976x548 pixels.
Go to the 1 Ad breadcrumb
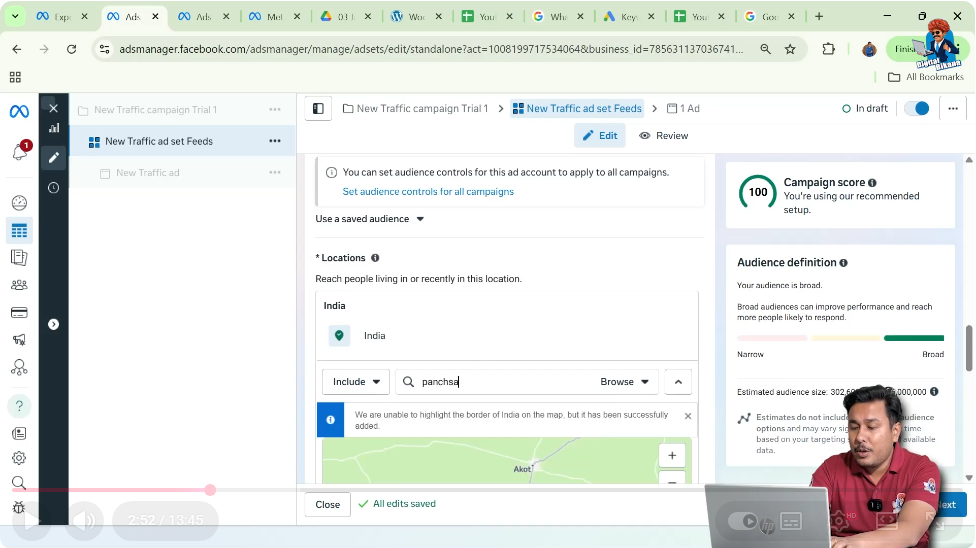click(x=683, y=108)
